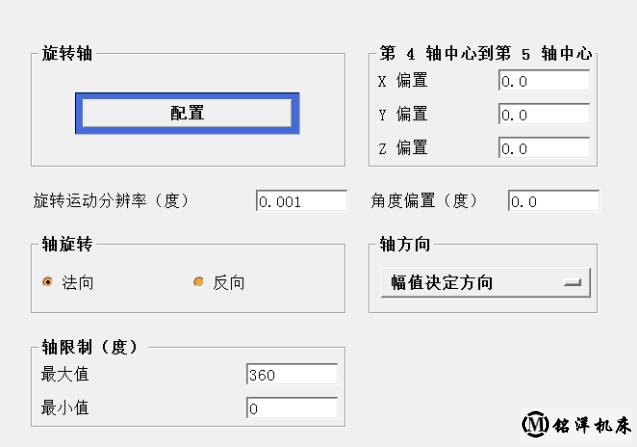Click the 第 4 轴中心到第 5 轴中心 heading

pyautogui.click(x=486, y=54)
